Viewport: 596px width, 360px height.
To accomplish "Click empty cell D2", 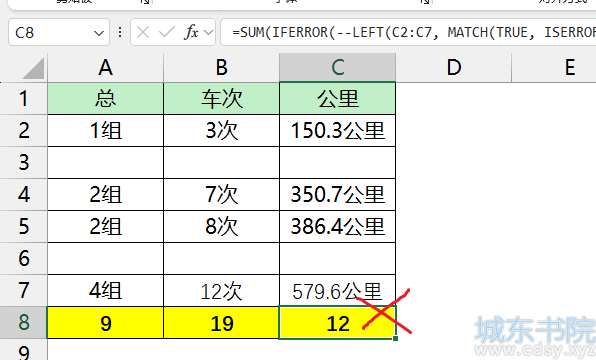I will tap(453, 130).
